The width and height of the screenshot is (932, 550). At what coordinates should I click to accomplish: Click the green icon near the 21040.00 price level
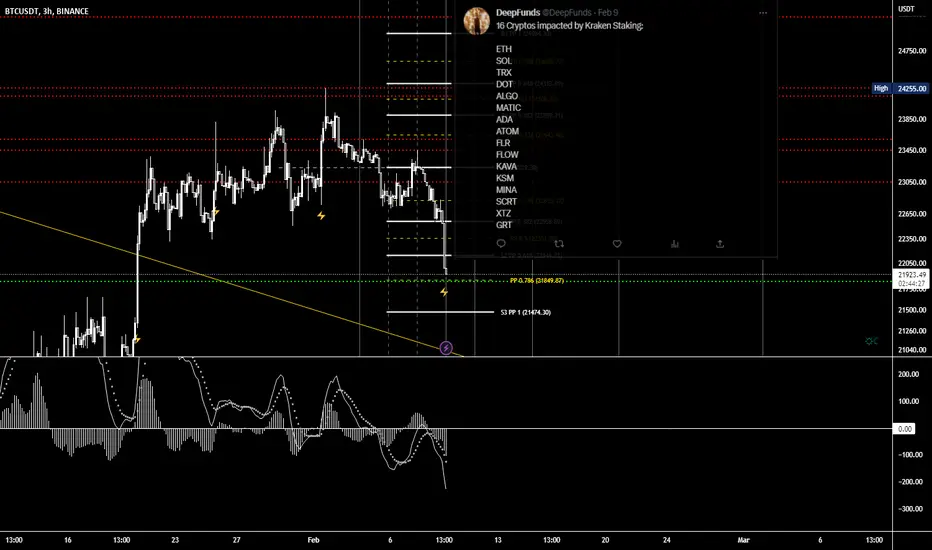pyautogui.click(x=871, y=341)
